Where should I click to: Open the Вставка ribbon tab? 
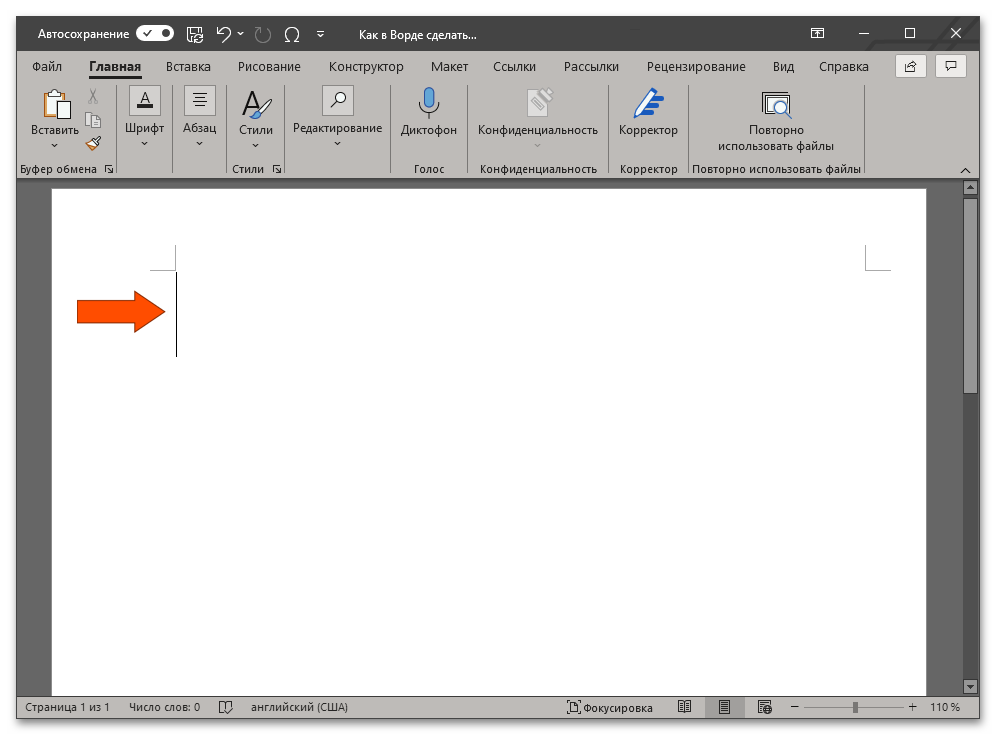tap(188, 67)
